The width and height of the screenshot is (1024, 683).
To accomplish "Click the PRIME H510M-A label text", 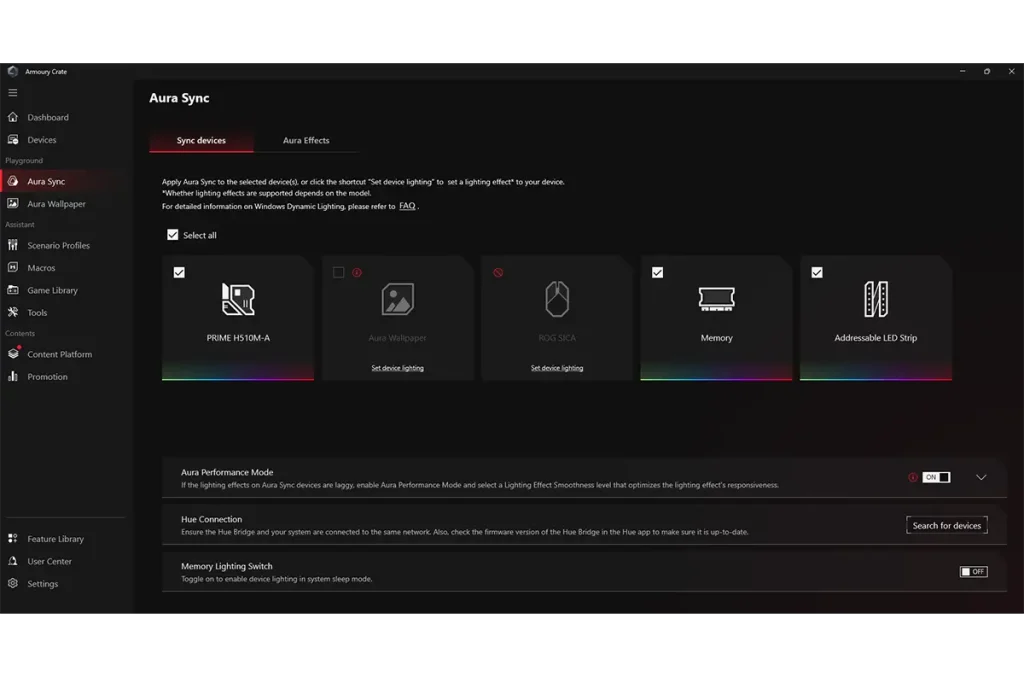I will click(238, 338).
